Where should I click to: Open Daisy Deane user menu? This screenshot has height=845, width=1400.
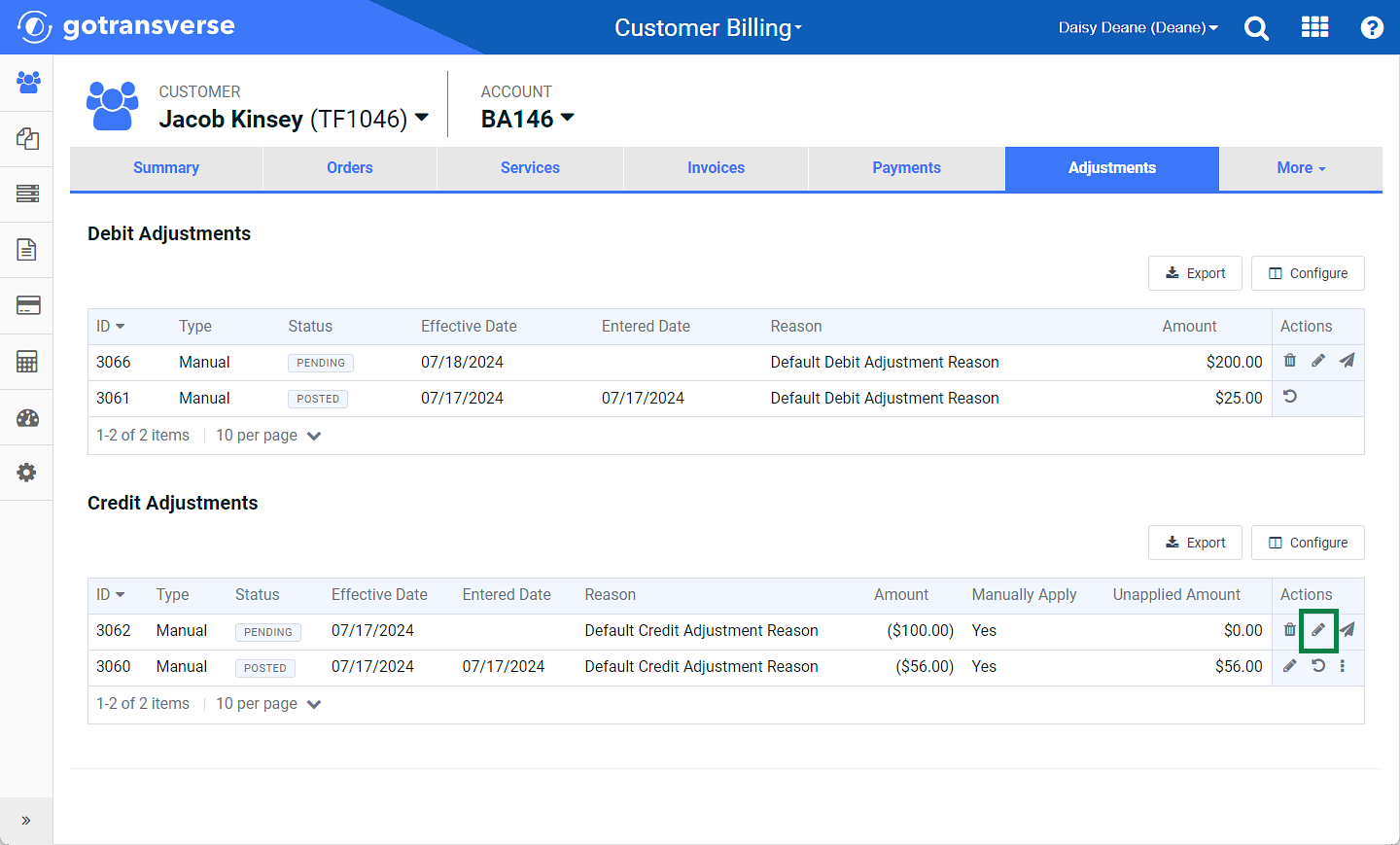[1137, 27]
